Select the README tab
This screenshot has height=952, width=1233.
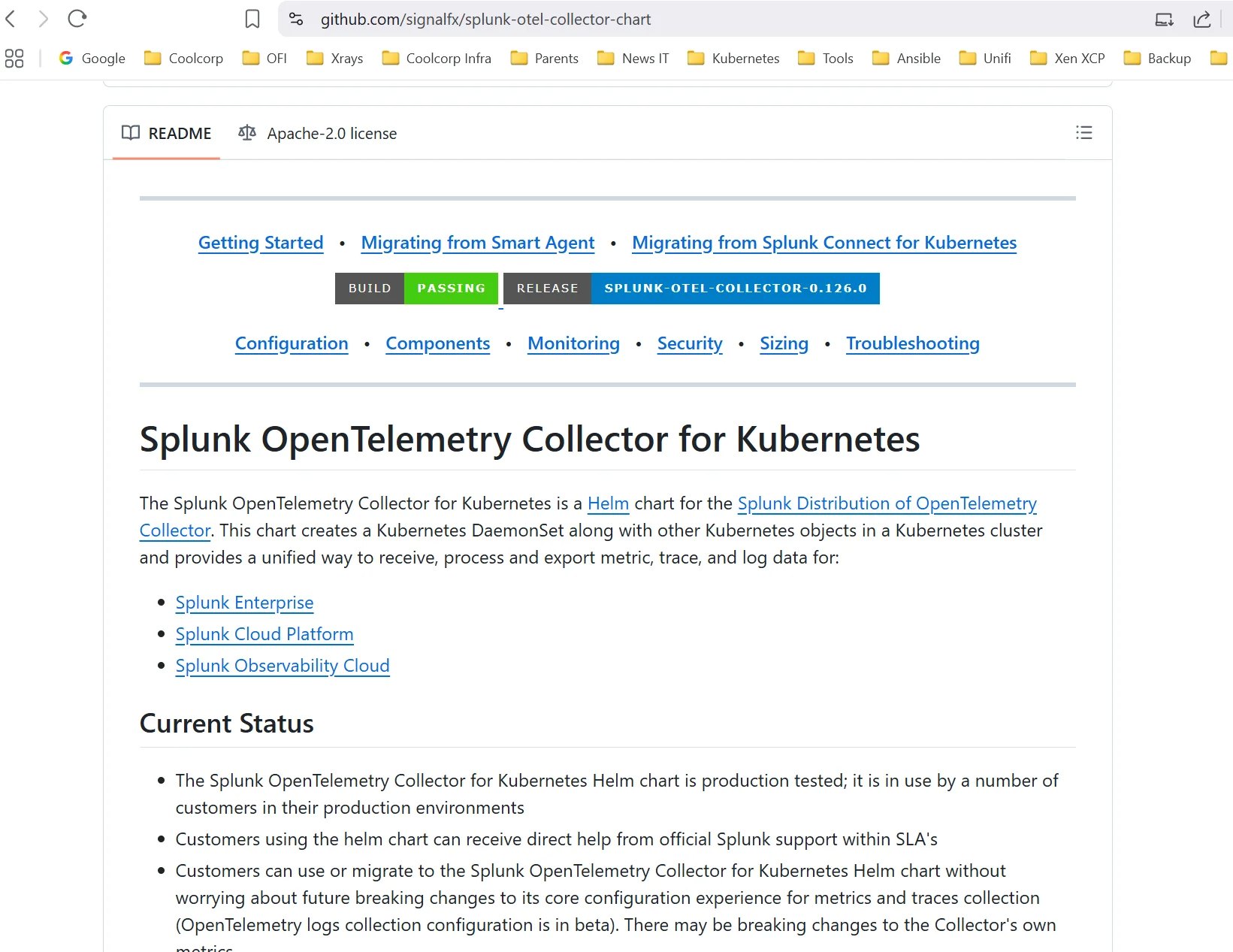tap(167, 133)
